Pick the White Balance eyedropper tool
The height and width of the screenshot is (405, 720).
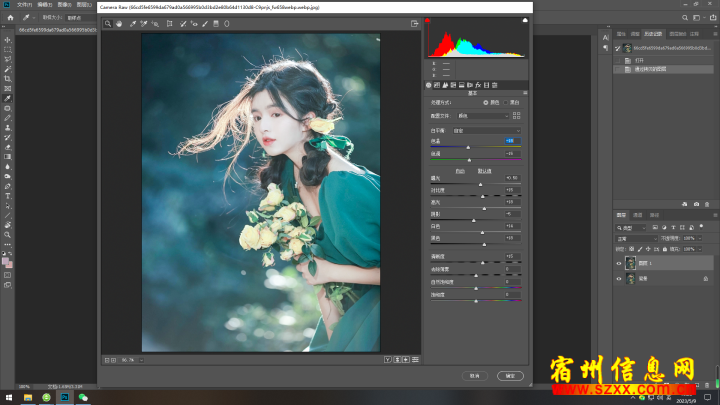tap(133, 24)
